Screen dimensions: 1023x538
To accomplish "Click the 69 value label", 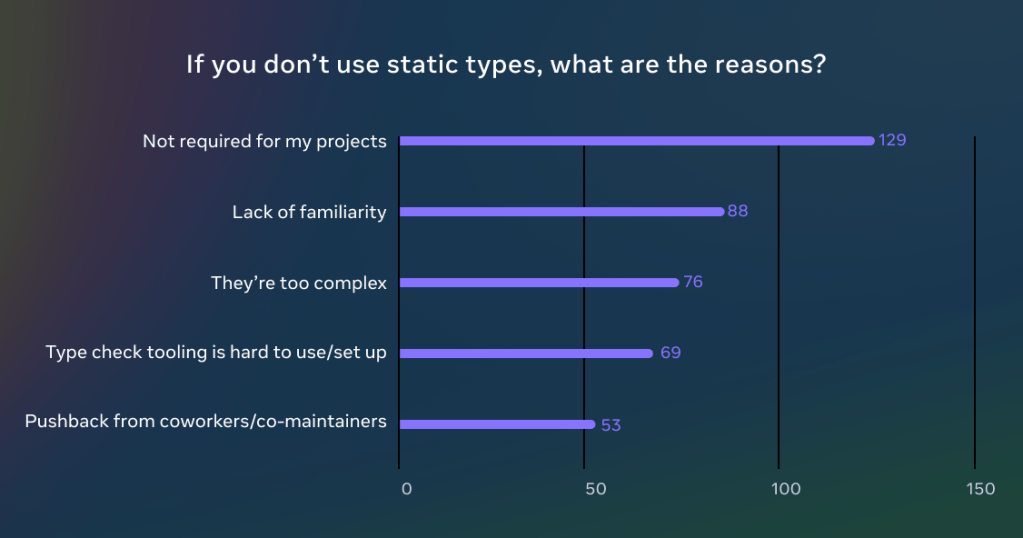I will coord(670,353).
